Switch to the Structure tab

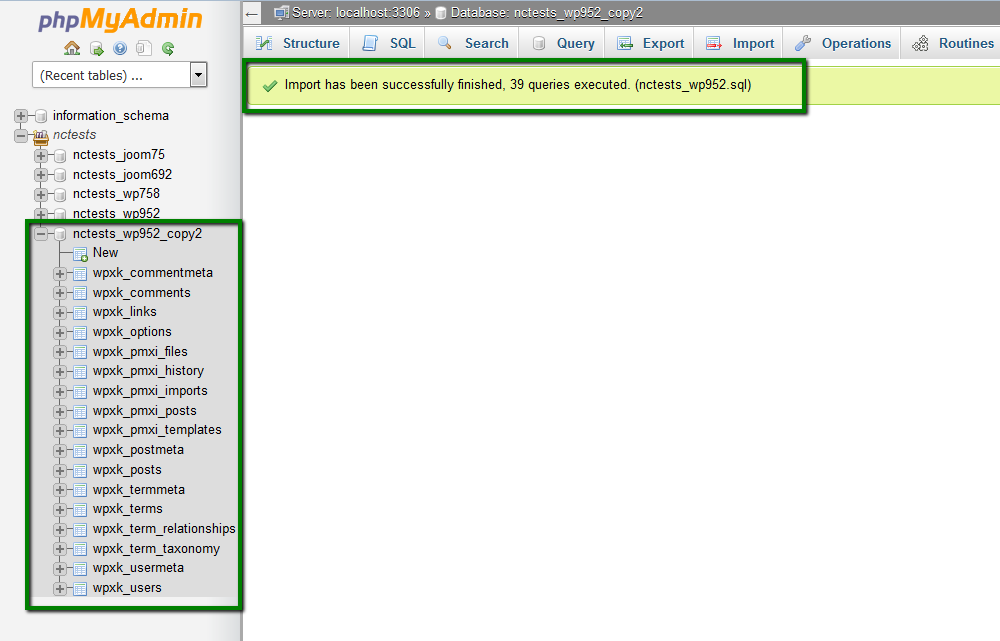tap(298, 43)
